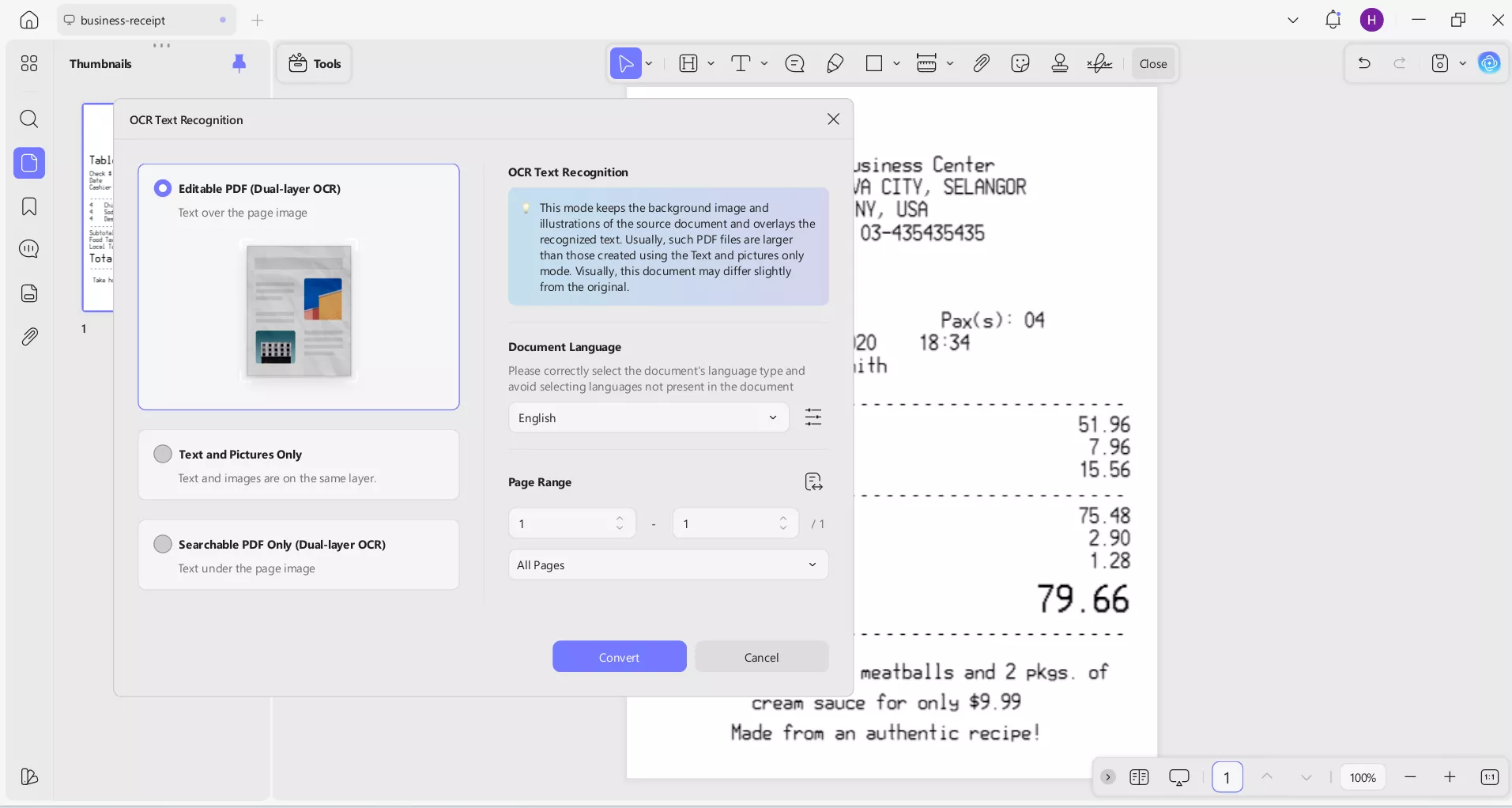The image size is (1512, 808).
Task: Click the Convert button
Action: coord(619,657)
